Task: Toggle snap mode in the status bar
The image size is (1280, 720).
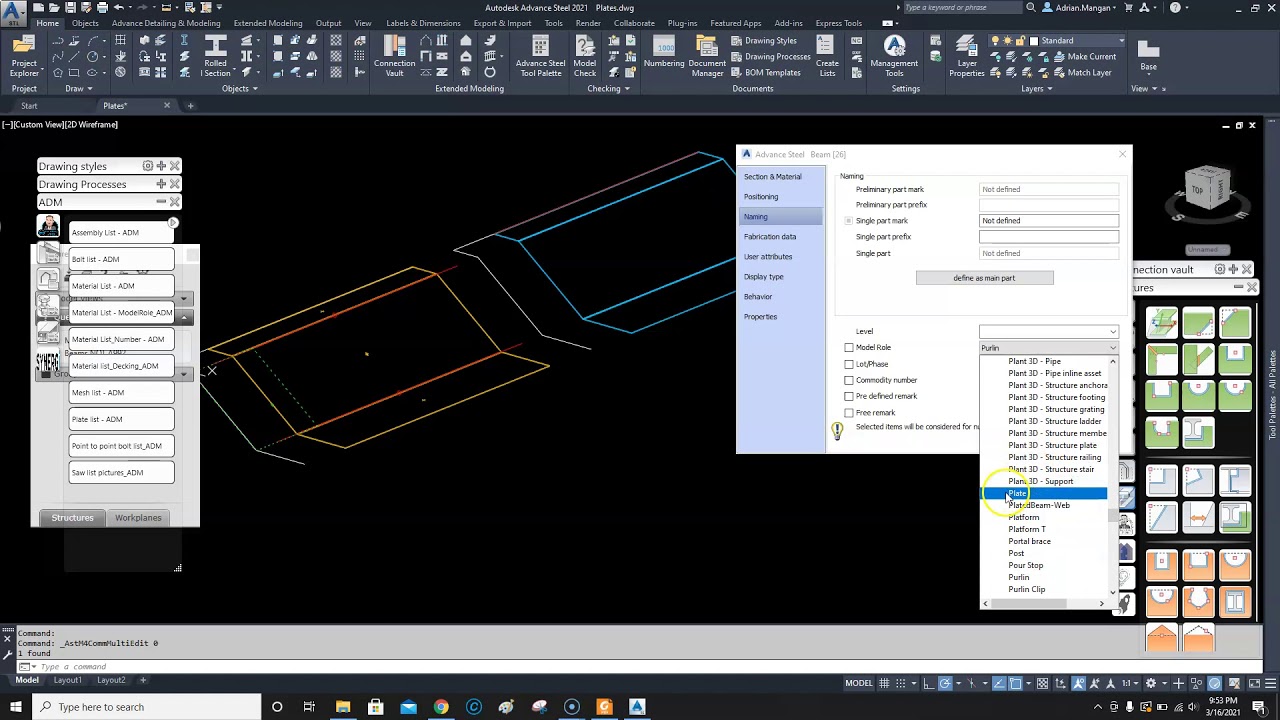Action: [x=900, y=684]
